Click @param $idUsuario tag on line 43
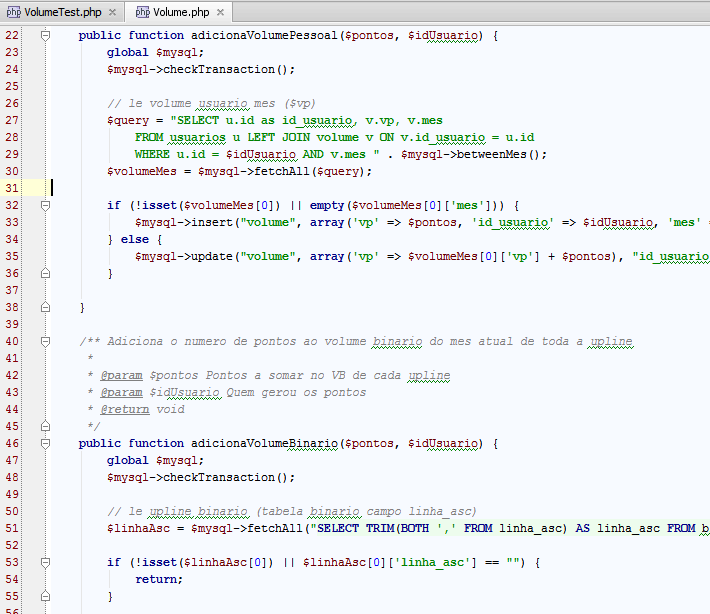The width and height of the screenshot is (710, 614). click(160, 392)
